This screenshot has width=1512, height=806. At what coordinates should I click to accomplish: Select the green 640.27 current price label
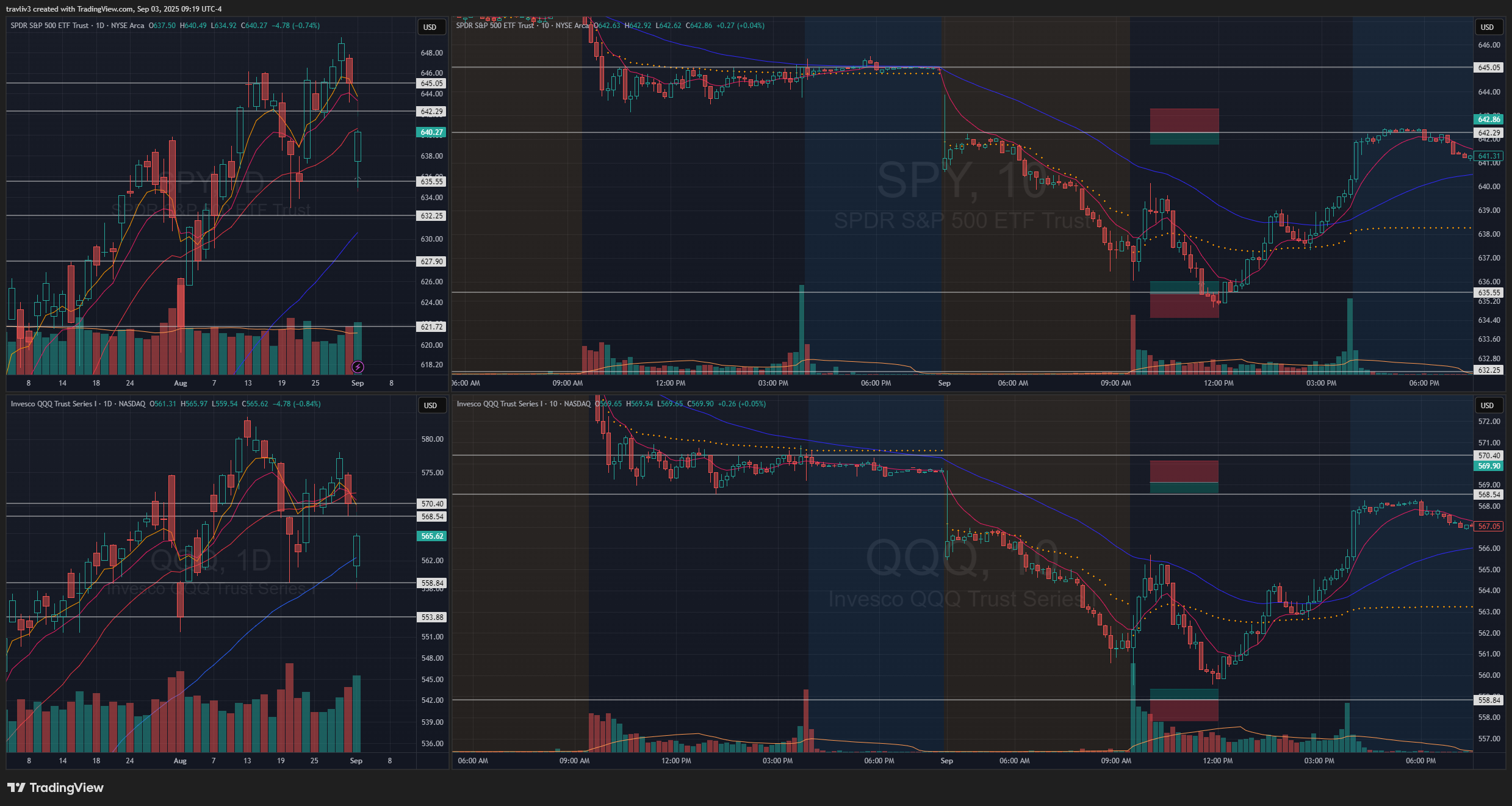pos(431,132)
